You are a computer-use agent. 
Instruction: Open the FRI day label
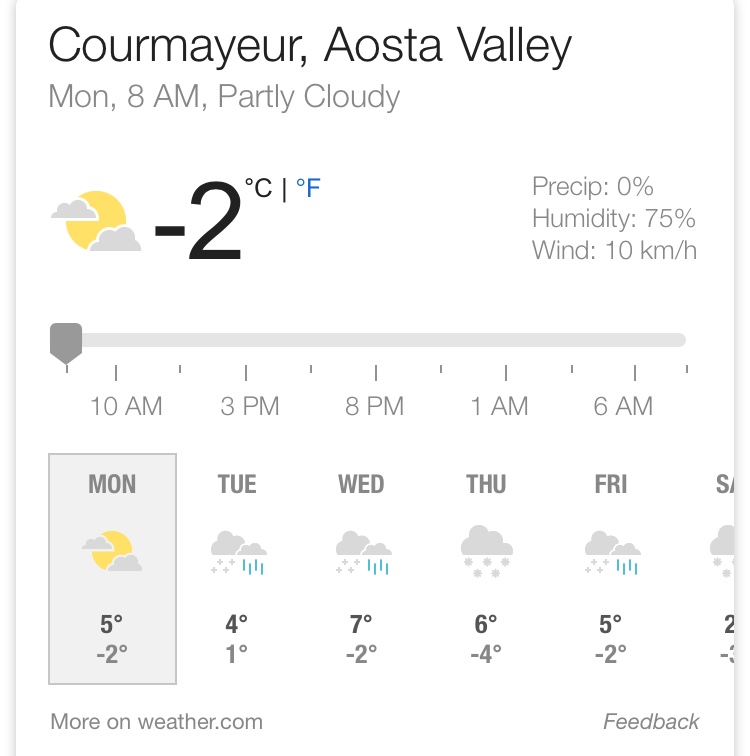click(x=611, y=485)
